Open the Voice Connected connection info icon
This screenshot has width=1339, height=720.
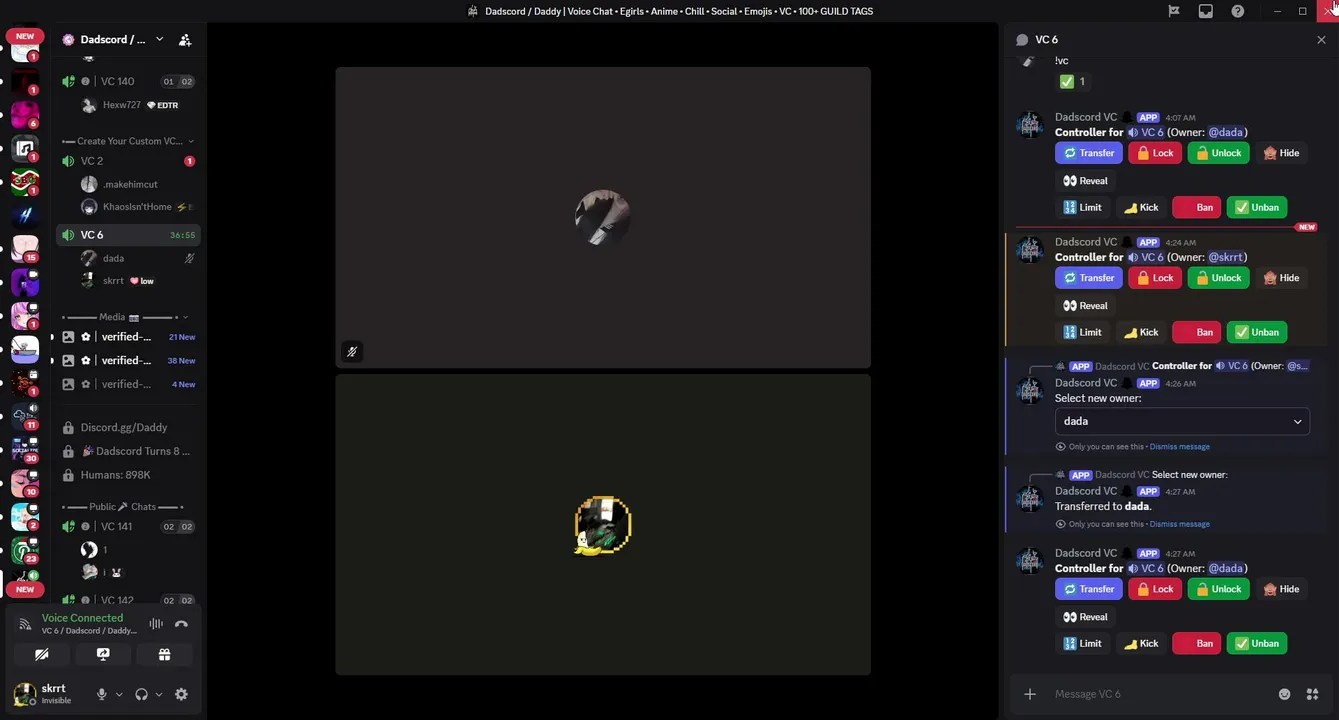point(26,624)
